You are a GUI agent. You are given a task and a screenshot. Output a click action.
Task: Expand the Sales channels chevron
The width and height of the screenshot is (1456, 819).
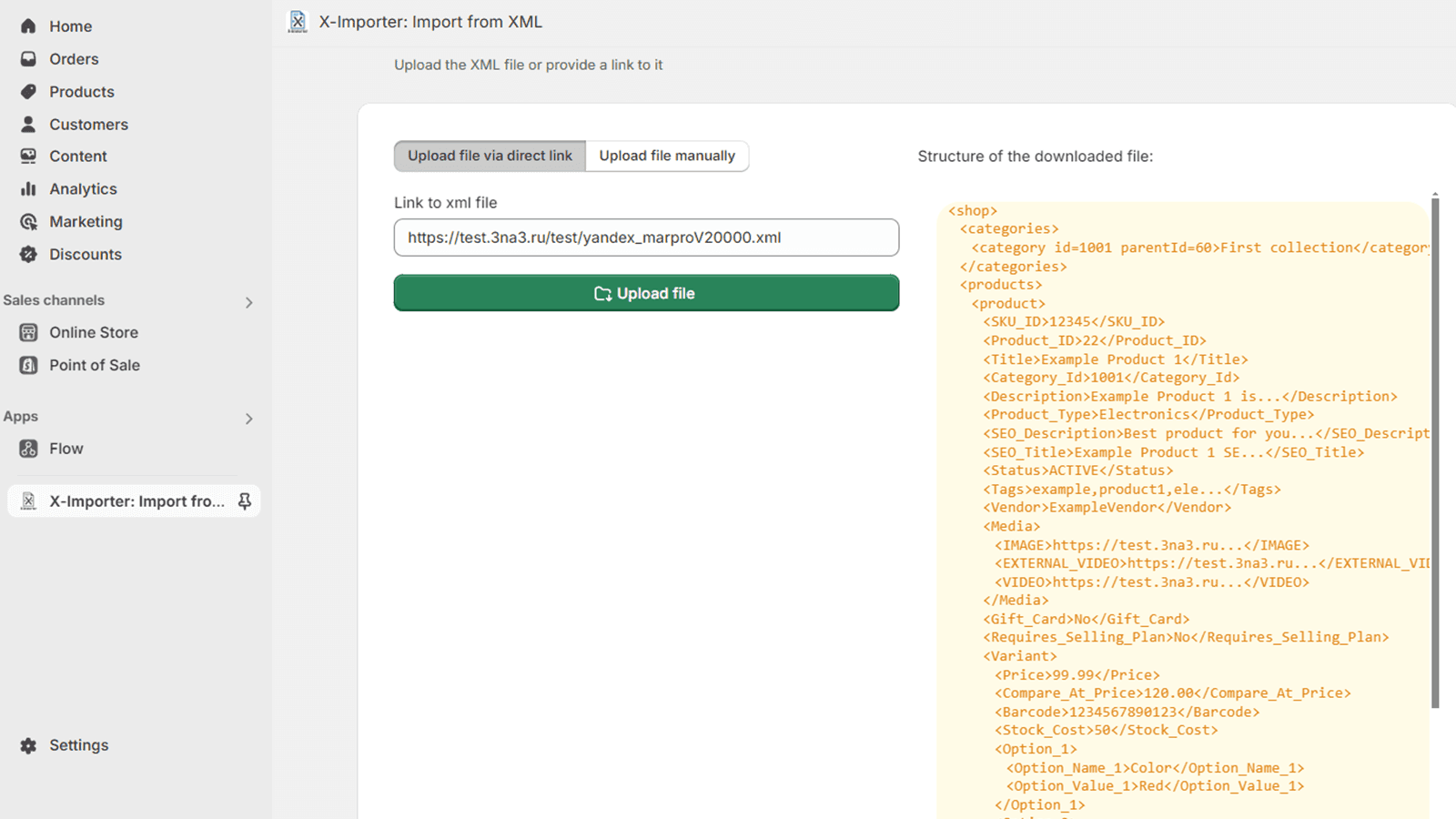click(248, 302)
